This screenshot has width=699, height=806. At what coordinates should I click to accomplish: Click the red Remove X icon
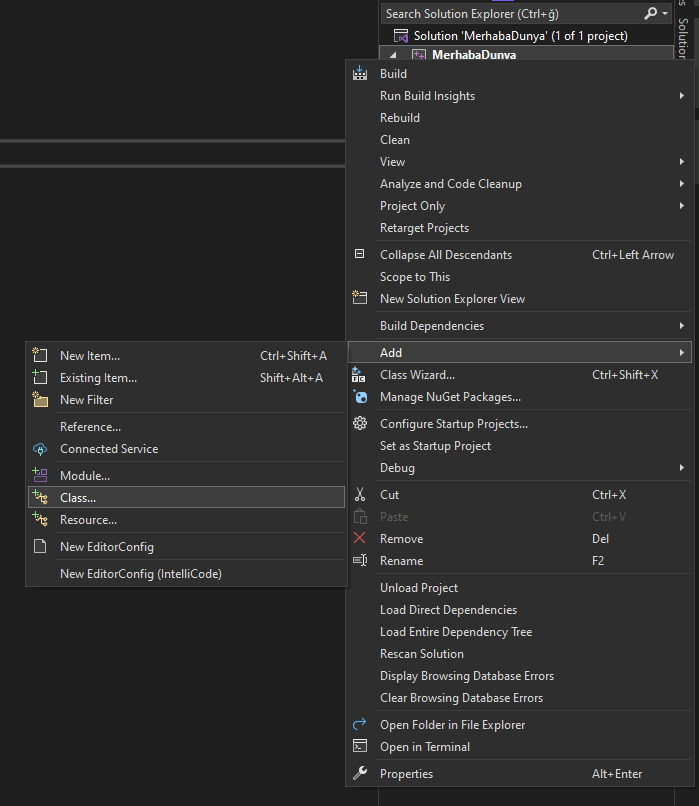tap(360, 539)
